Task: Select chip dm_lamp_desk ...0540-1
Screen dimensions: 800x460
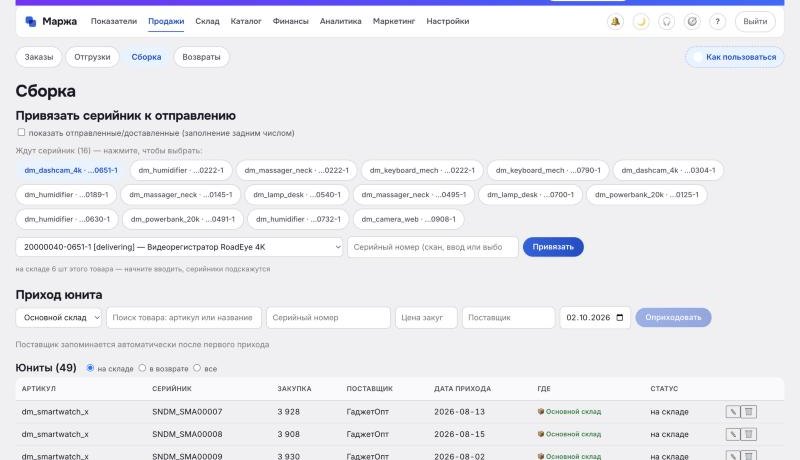Action: pos(297,195)
